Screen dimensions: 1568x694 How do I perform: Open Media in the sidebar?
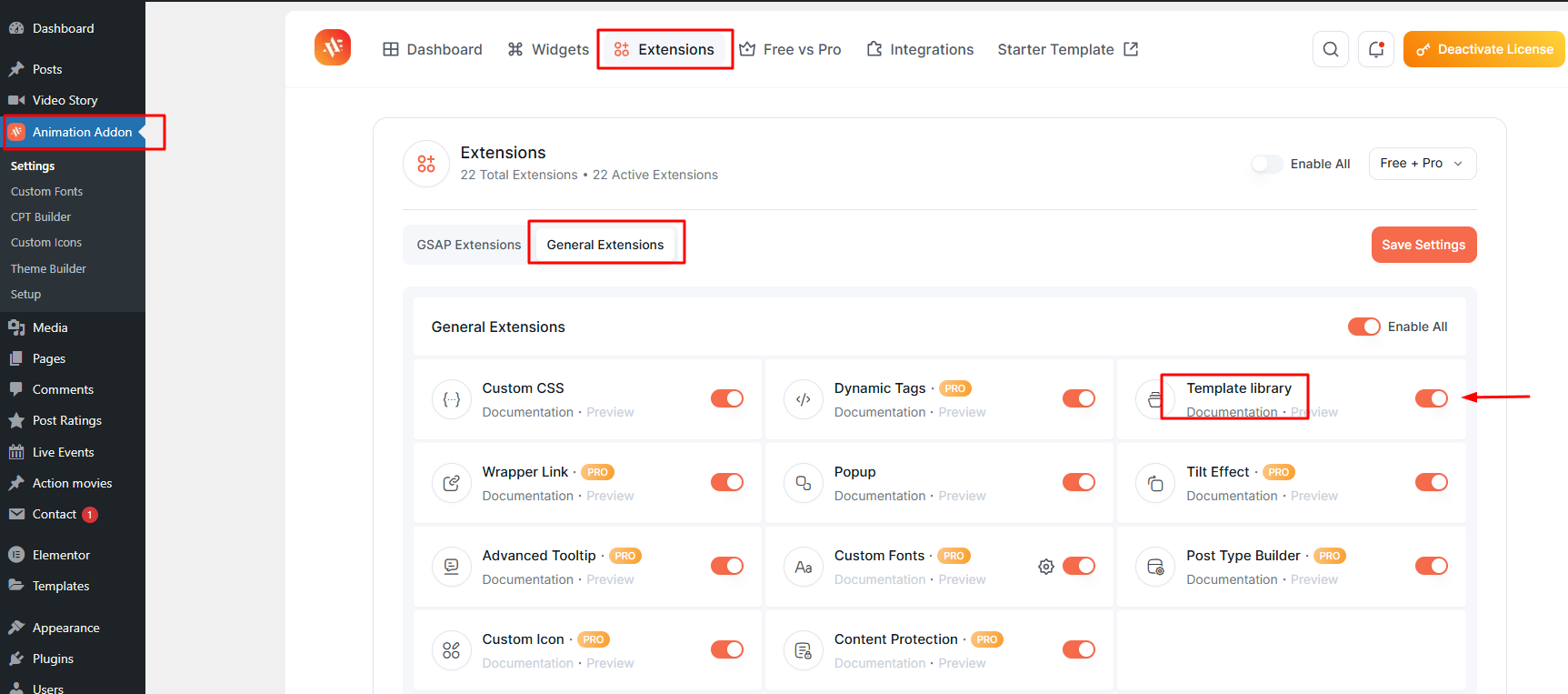(x=73, y=327)
